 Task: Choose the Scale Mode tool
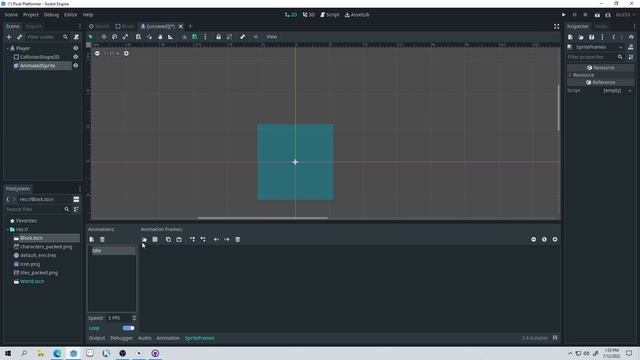(125, 37)
